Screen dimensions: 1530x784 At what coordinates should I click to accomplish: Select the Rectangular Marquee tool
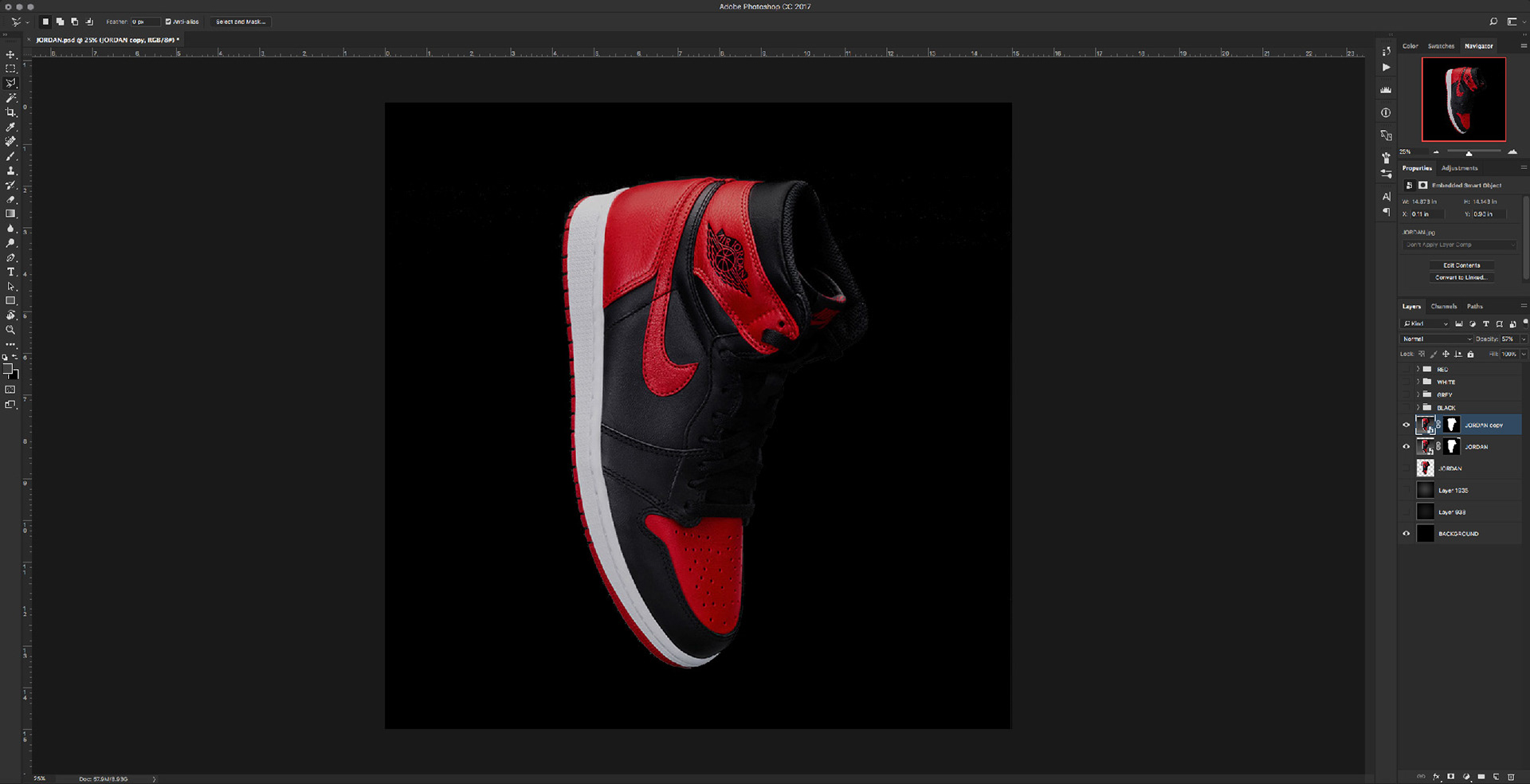tap(10, 69)
